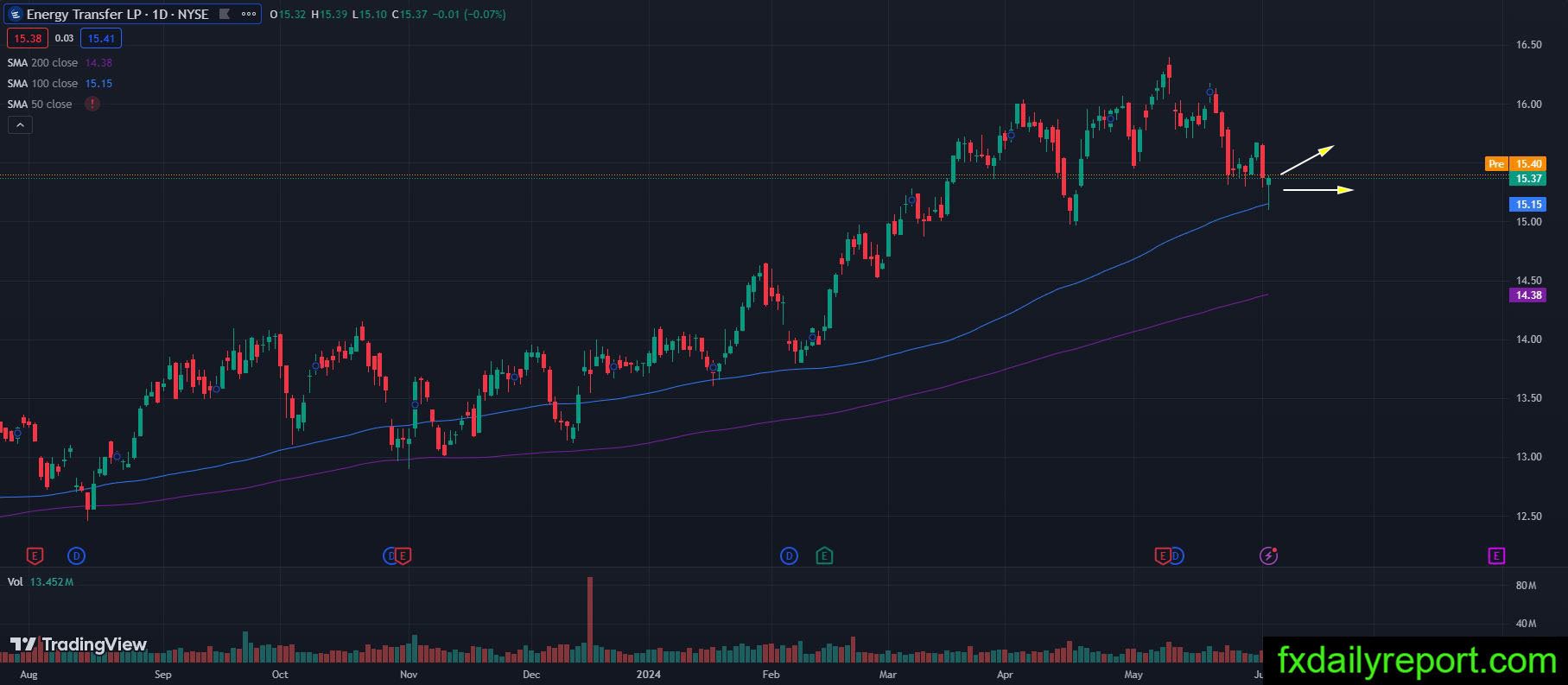Click the orange Pre 15.40 price label

tap(1515, 163)
